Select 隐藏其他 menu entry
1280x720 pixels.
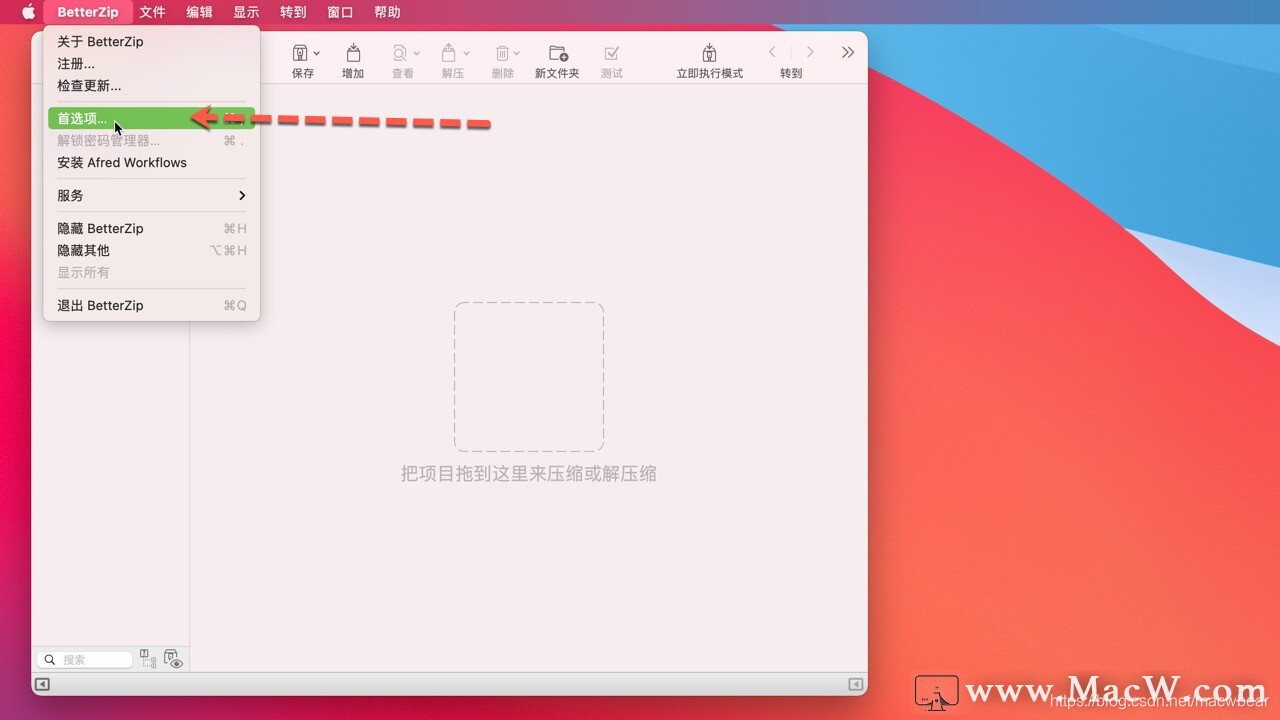pos(151,250)
